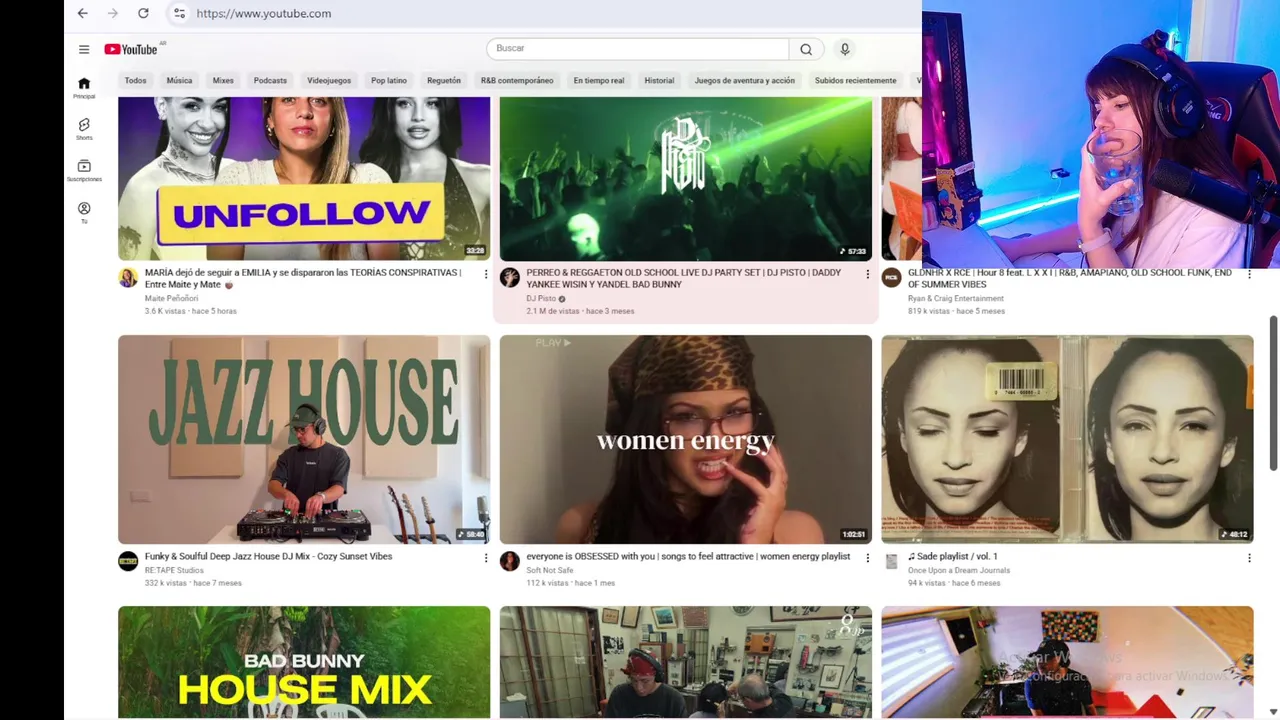Go back with the browser back arrow
The height and width of the screenshot is (720, 1280).
(83, 13)
